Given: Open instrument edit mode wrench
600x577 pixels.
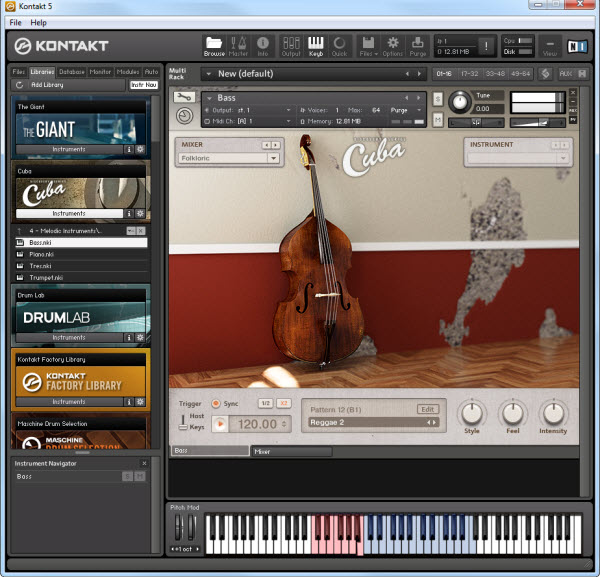Looking at the screenshot, I should (x=184, y=97).
